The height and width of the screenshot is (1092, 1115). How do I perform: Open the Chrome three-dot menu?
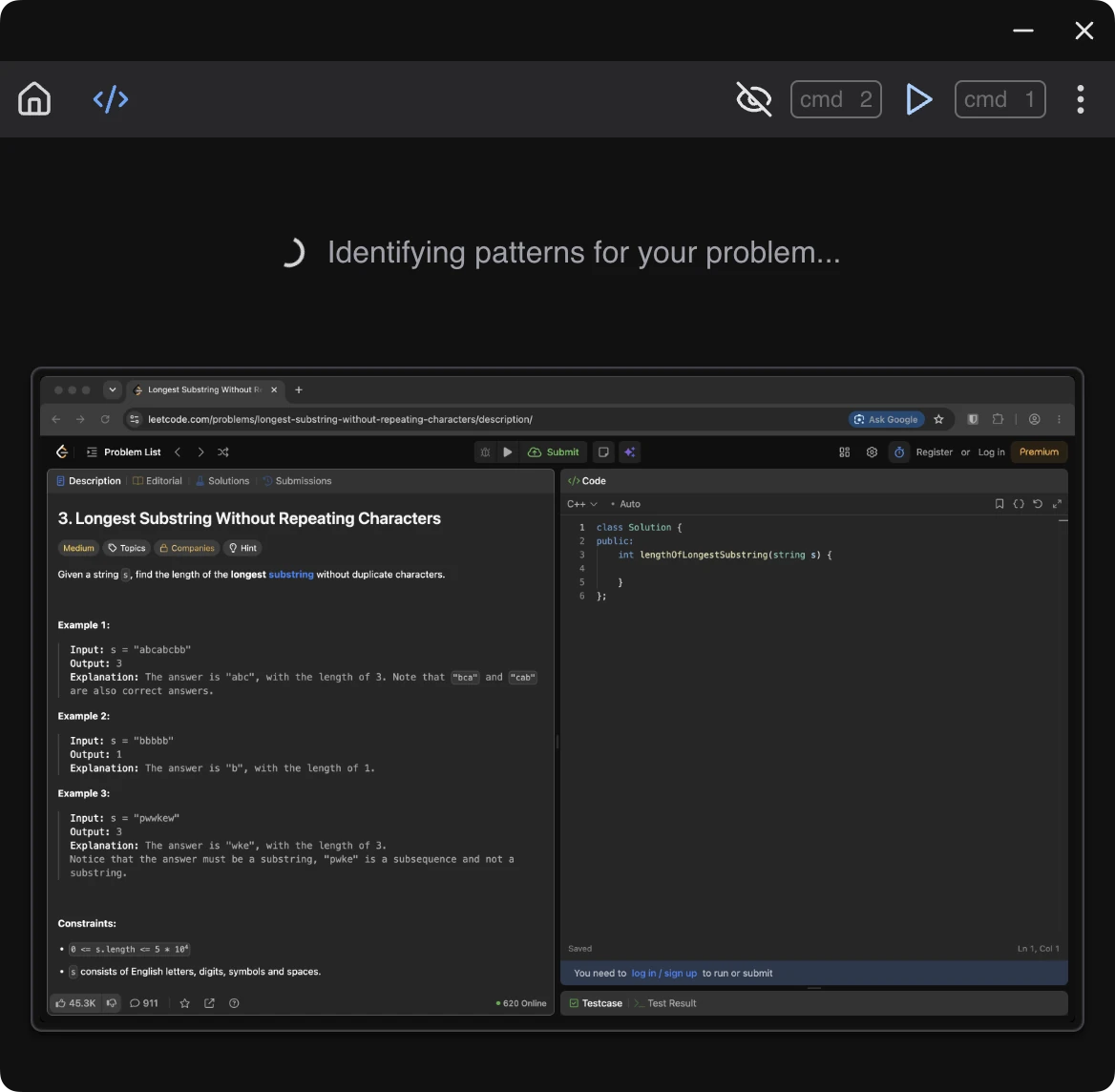click(1059, 419)
